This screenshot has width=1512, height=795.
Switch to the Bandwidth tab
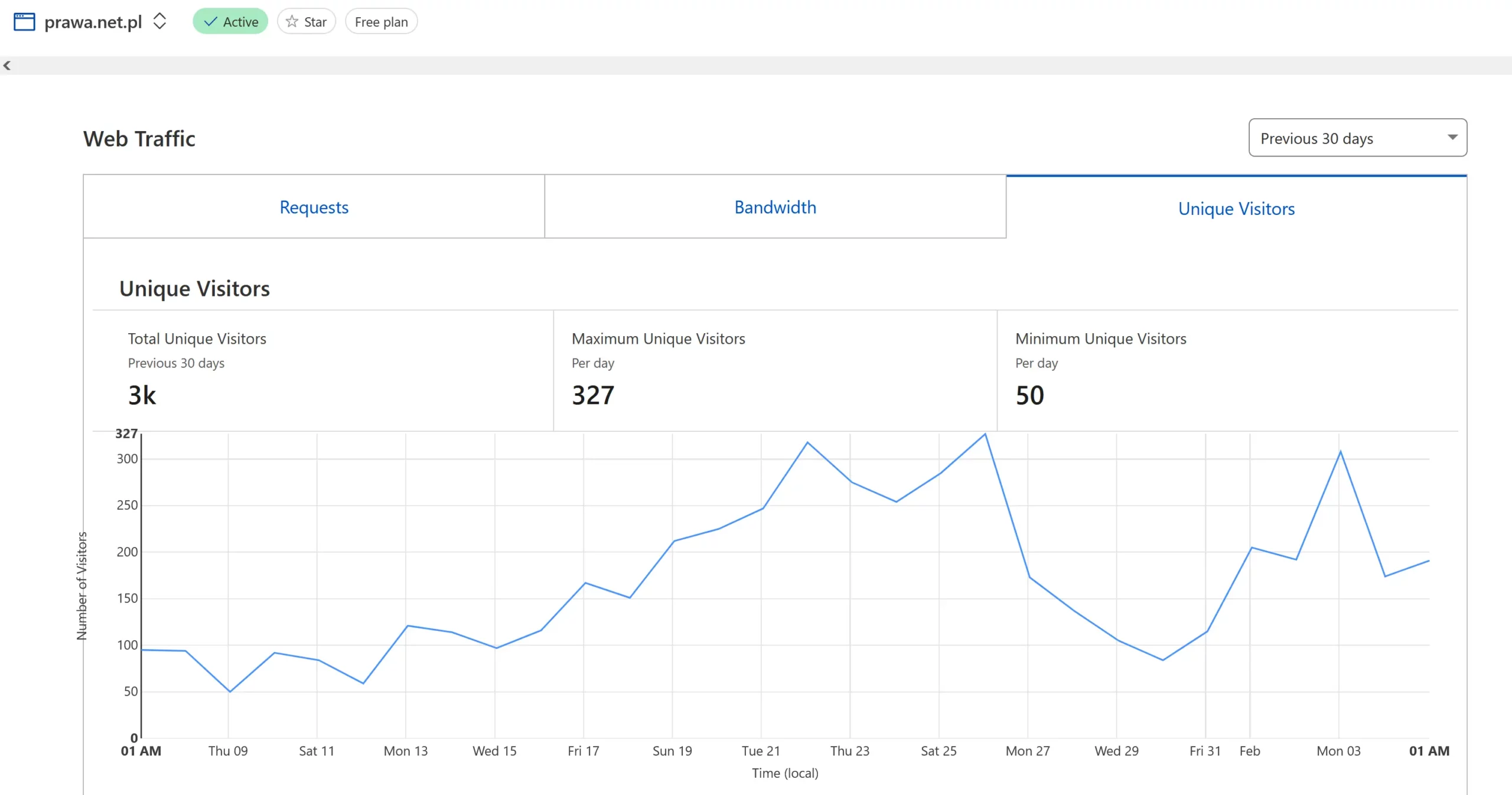775,207
